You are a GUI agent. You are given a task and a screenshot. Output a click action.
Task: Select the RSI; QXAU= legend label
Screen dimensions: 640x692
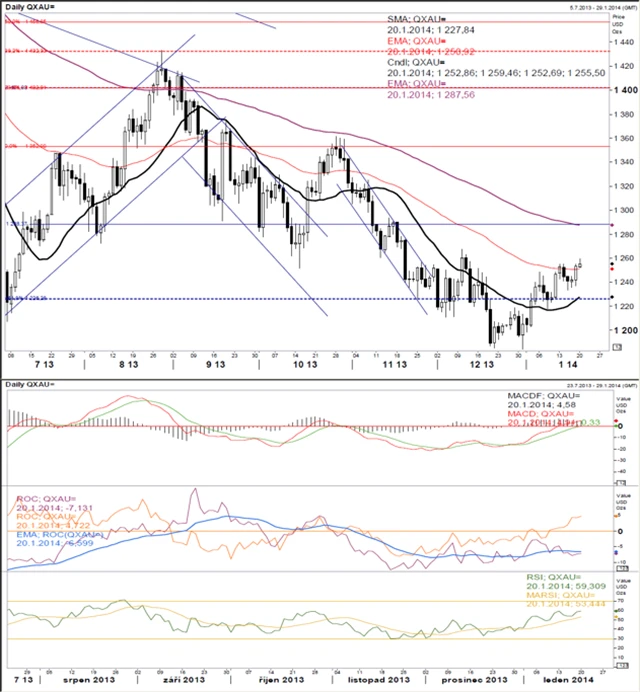[x=553, y=577]
